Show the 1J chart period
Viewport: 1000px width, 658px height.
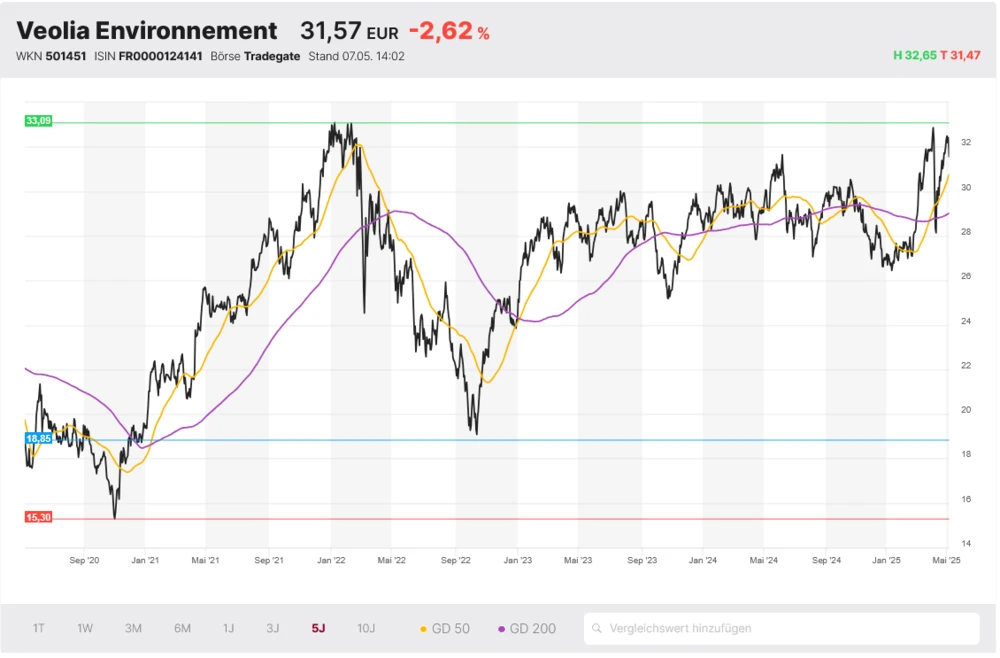click(x=229, y=629)
